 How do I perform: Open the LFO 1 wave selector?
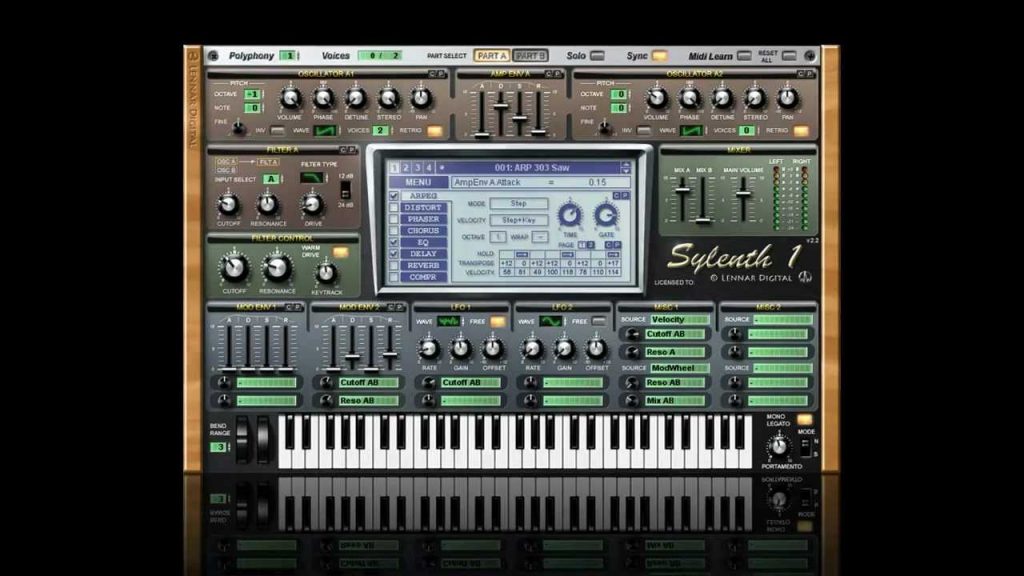449,321
